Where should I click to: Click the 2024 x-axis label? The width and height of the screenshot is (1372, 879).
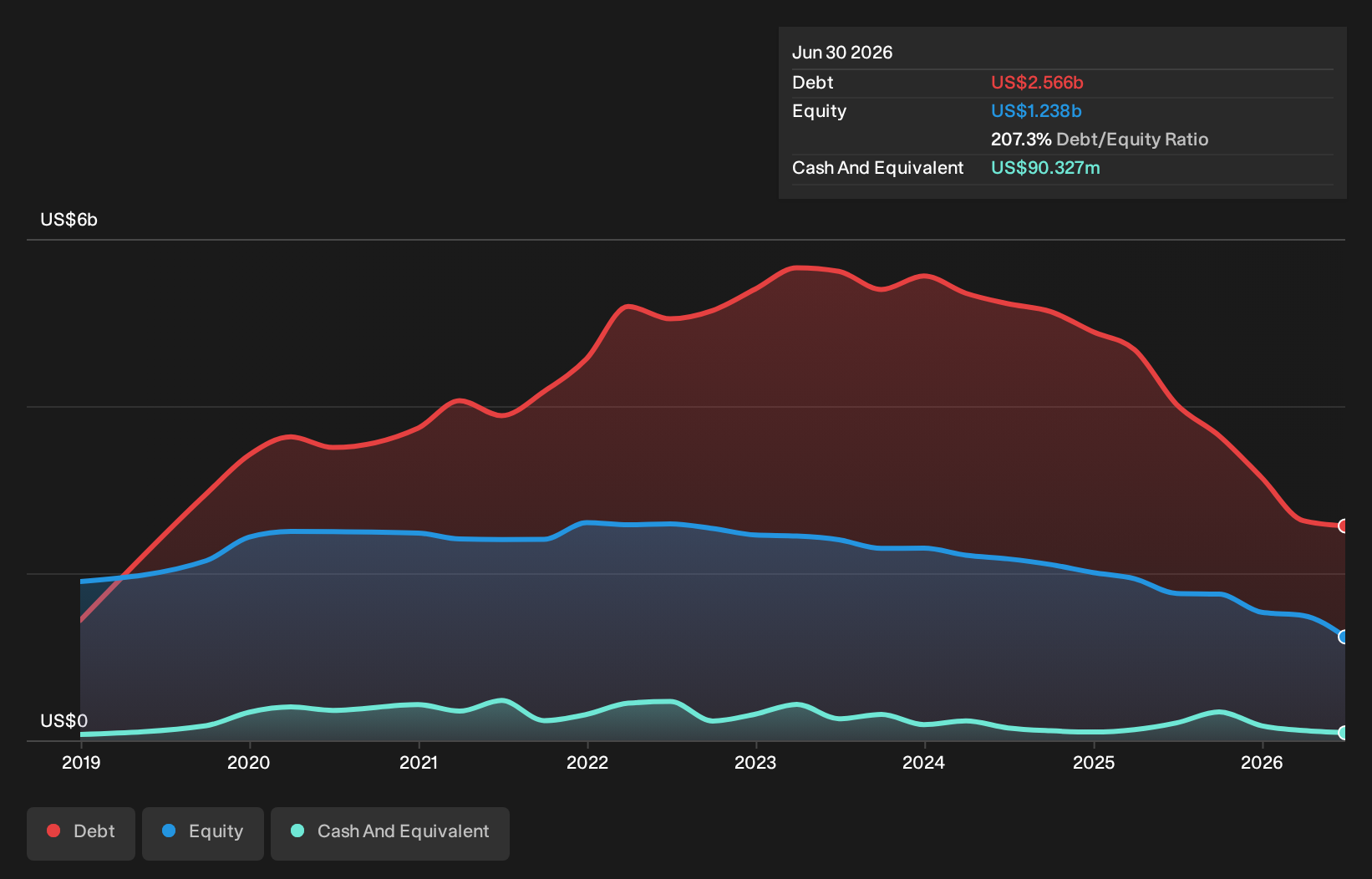tap(924, 763)
